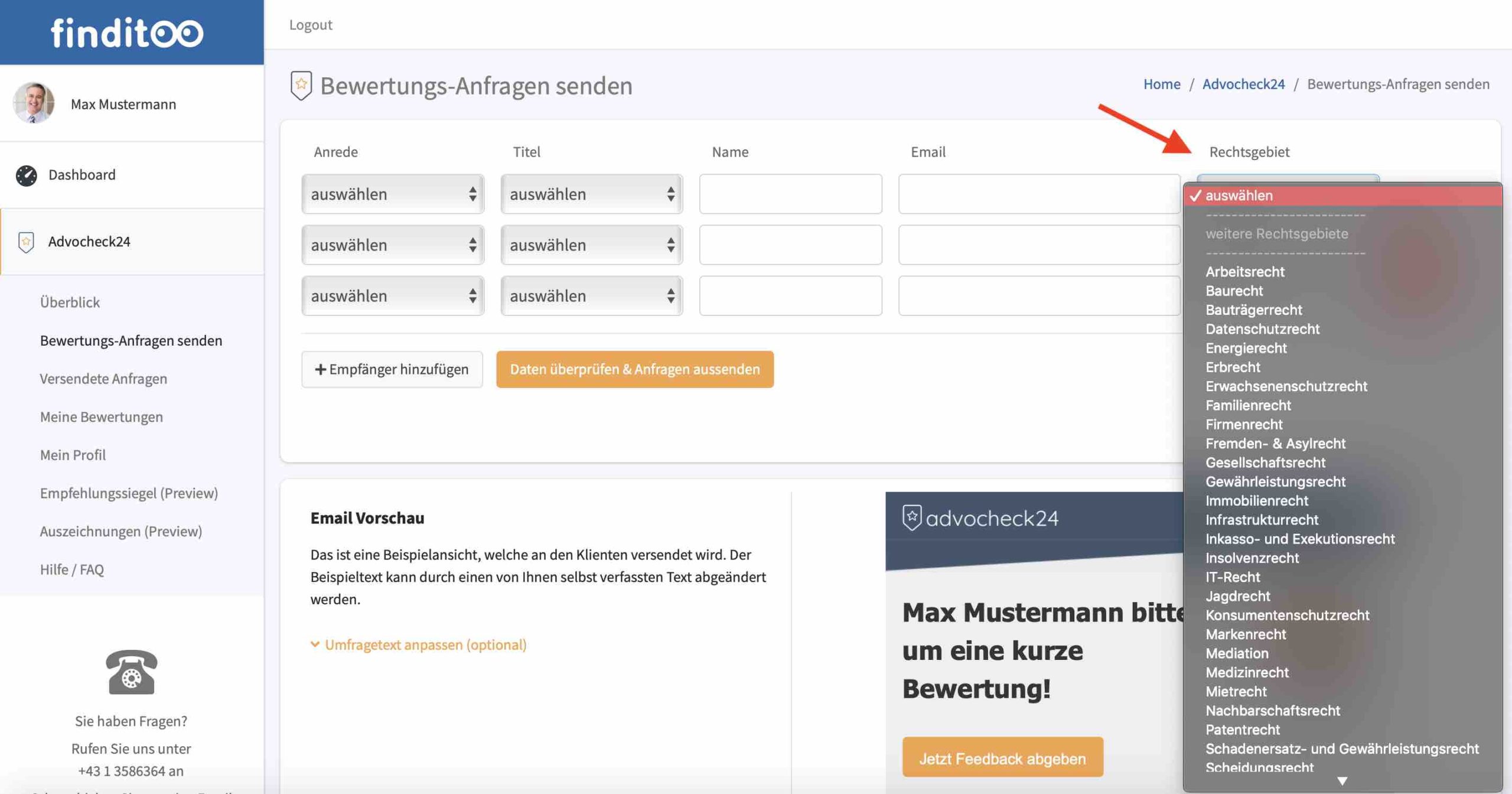Click the telephone icon in sidebar
The image size is (1512, 794).
pyautogui.click(x=131, y=672)
